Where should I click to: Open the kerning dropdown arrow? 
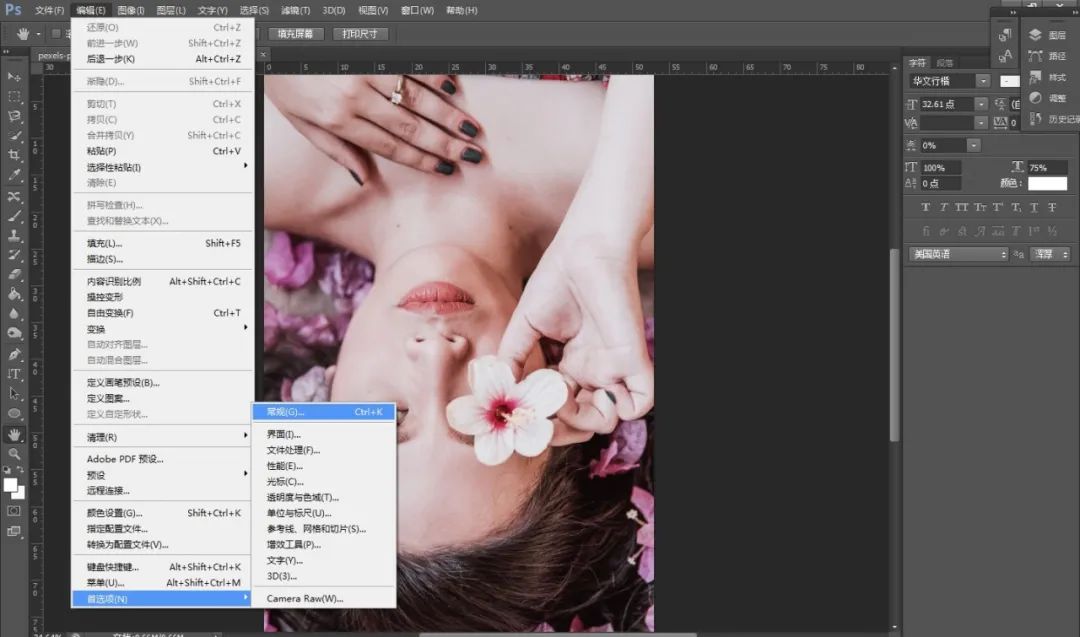pyautogui.click(x=981, y=123)
